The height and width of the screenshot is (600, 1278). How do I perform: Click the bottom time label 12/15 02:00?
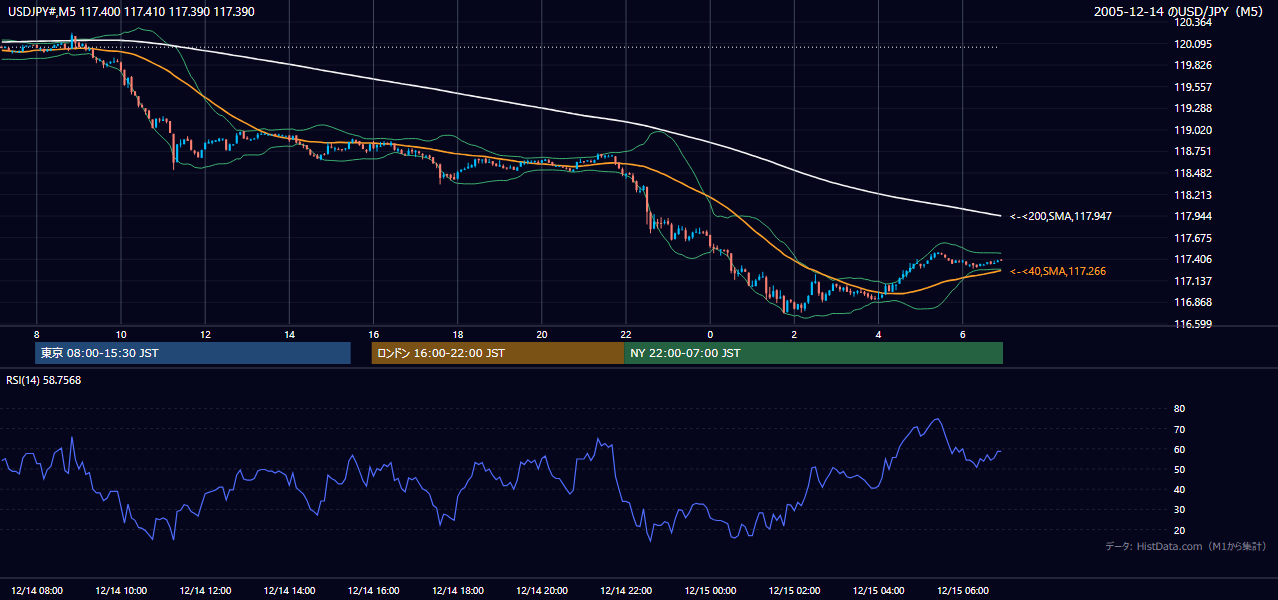click(794, 591)
